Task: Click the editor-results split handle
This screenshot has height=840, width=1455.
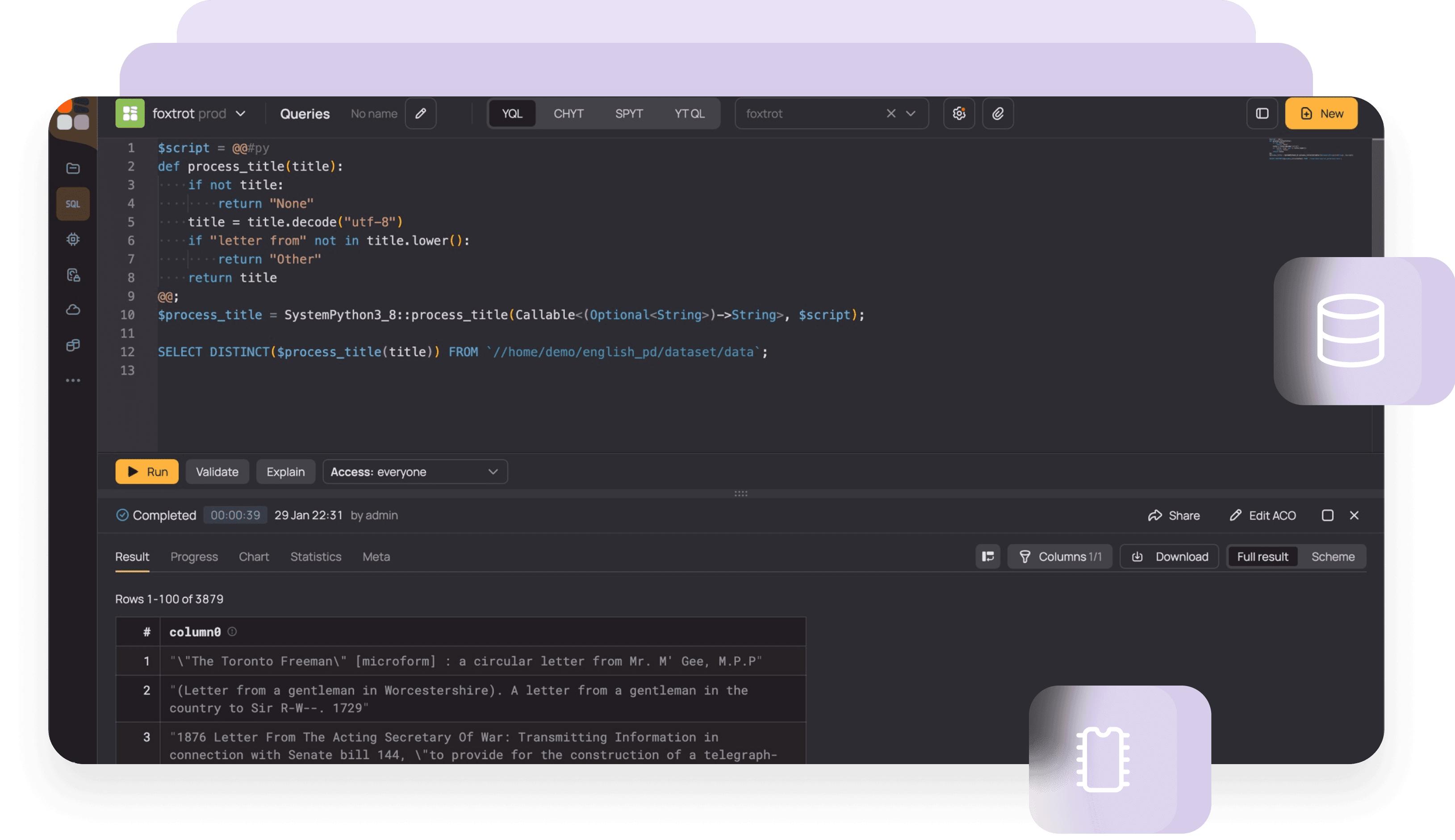Action: [741, 494]
